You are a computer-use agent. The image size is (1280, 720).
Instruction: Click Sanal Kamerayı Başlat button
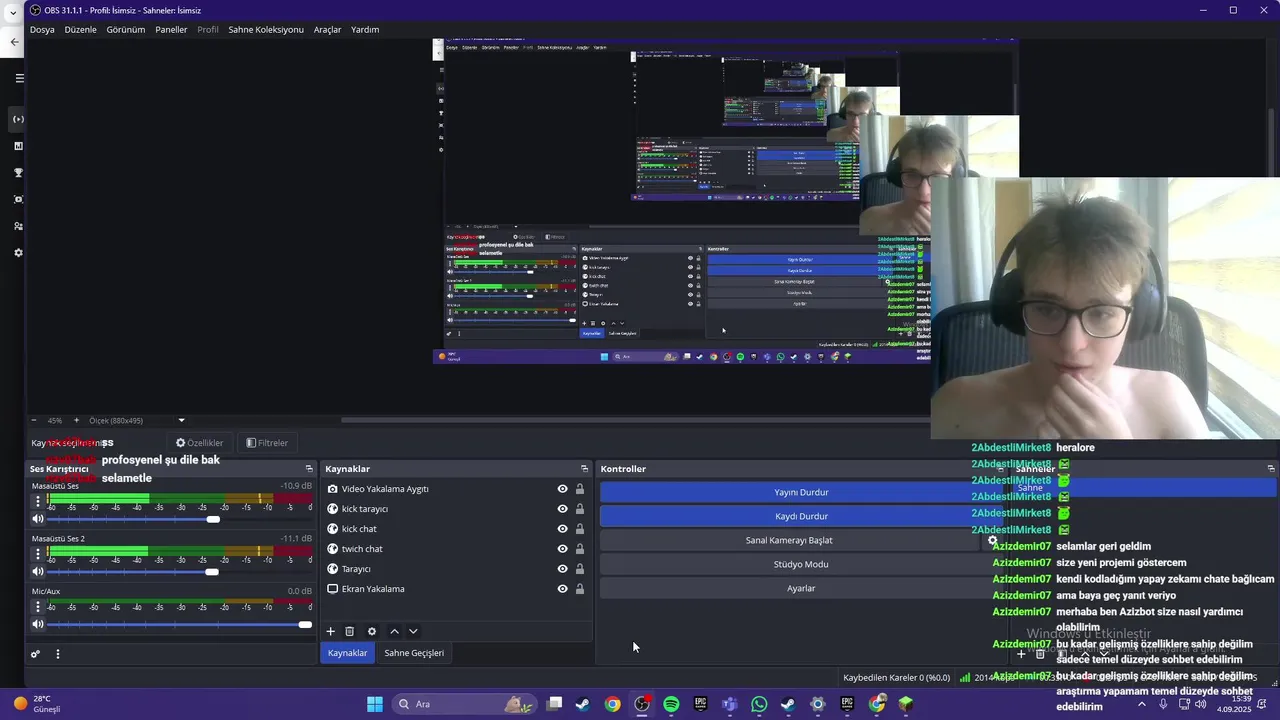coord(789,540)
